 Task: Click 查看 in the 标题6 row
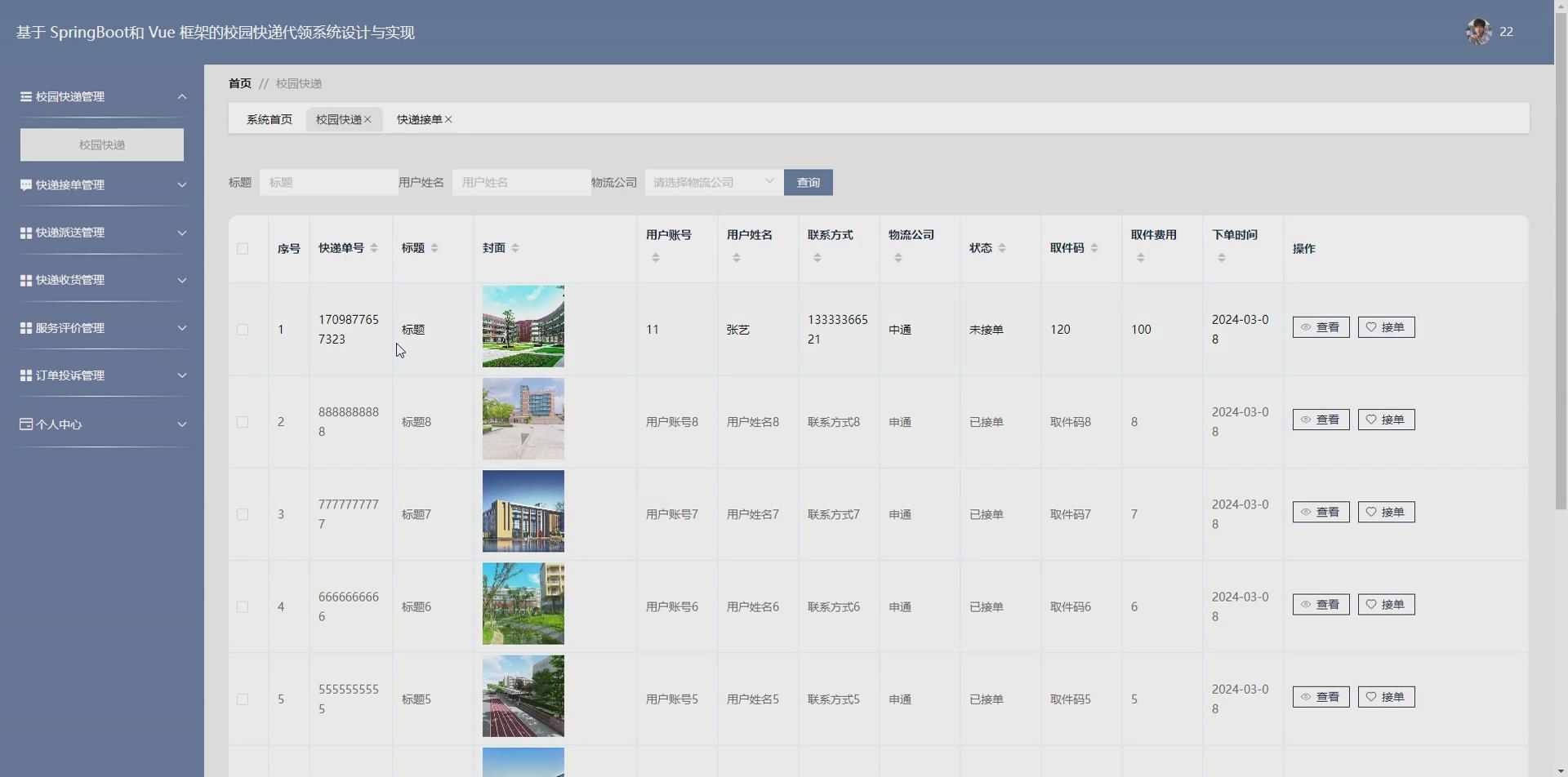pyautogui.click(x=1321, y=604)
